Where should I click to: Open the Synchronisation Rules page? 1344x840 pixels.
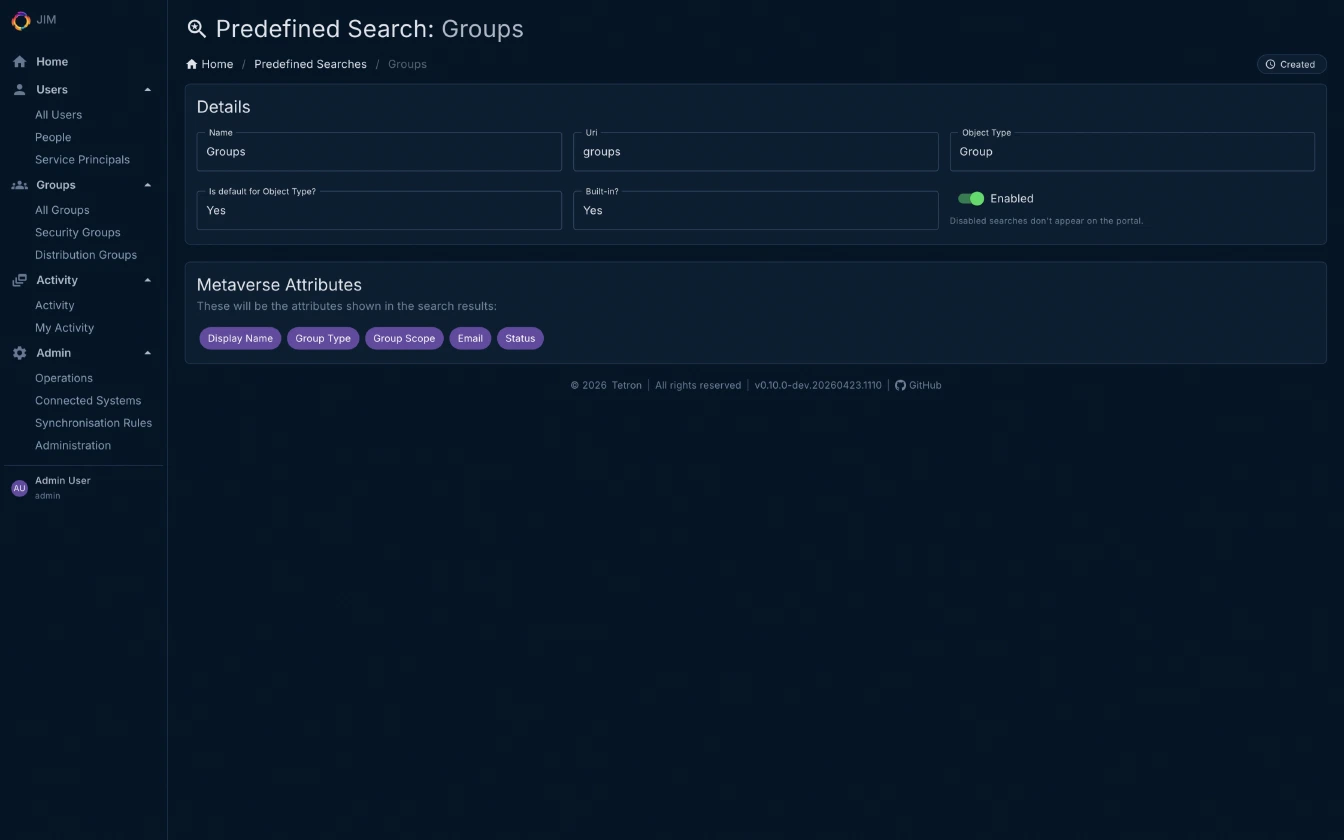93,422
